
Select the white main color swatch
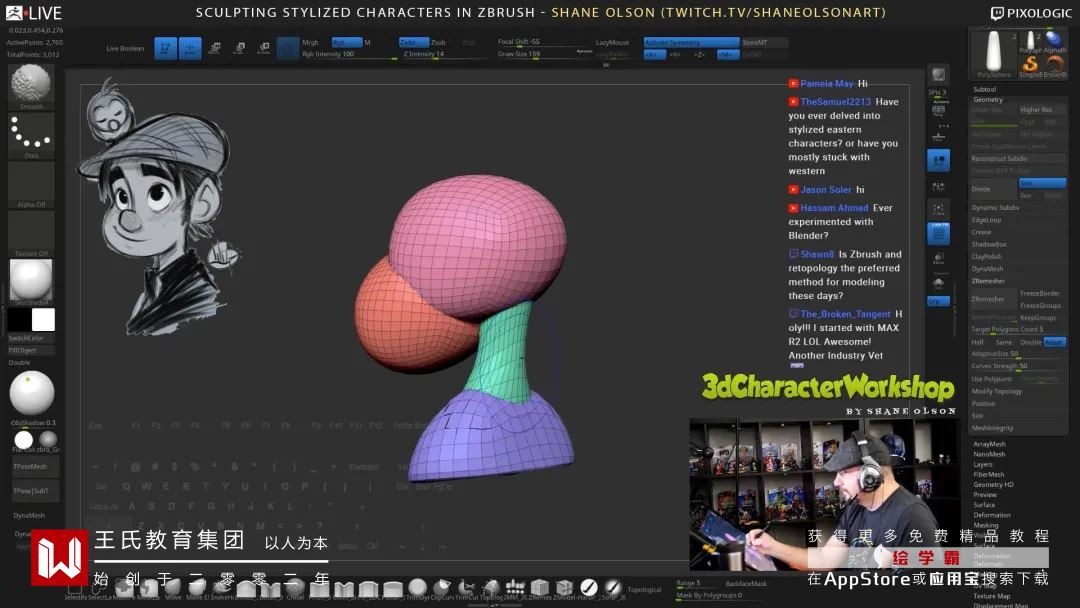point(43,319)
